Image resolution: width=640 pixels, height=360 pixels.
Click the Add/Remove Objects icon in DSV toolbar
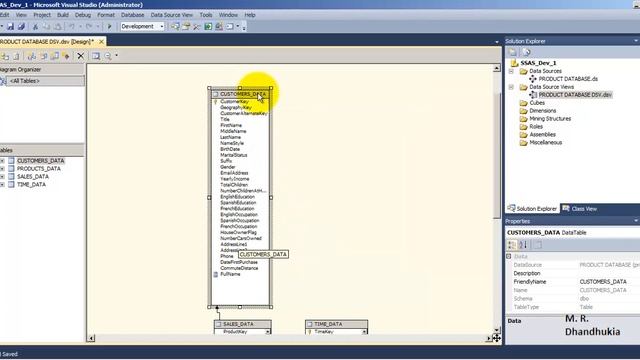5,56
